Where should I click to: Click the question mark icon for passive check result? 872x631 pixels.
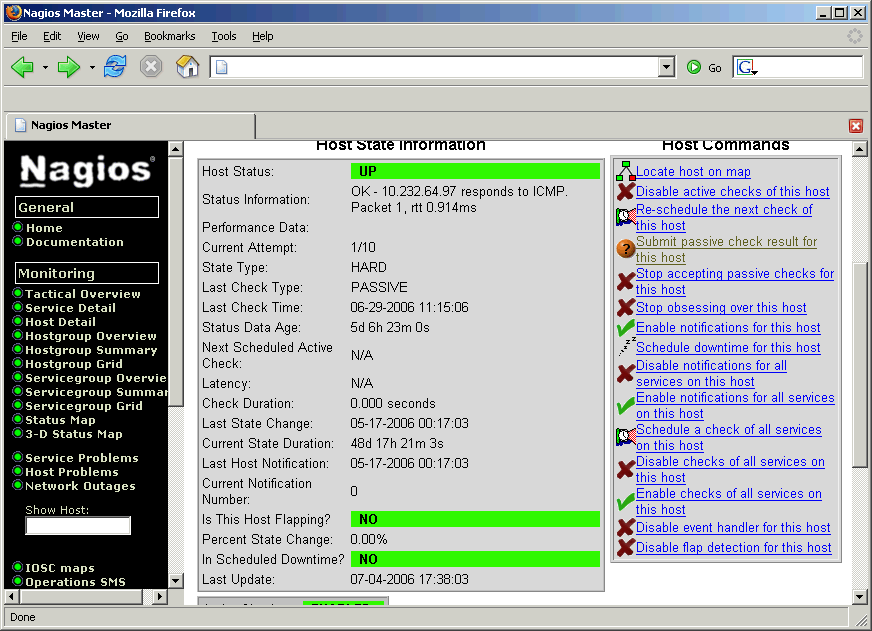pos(626,249)
